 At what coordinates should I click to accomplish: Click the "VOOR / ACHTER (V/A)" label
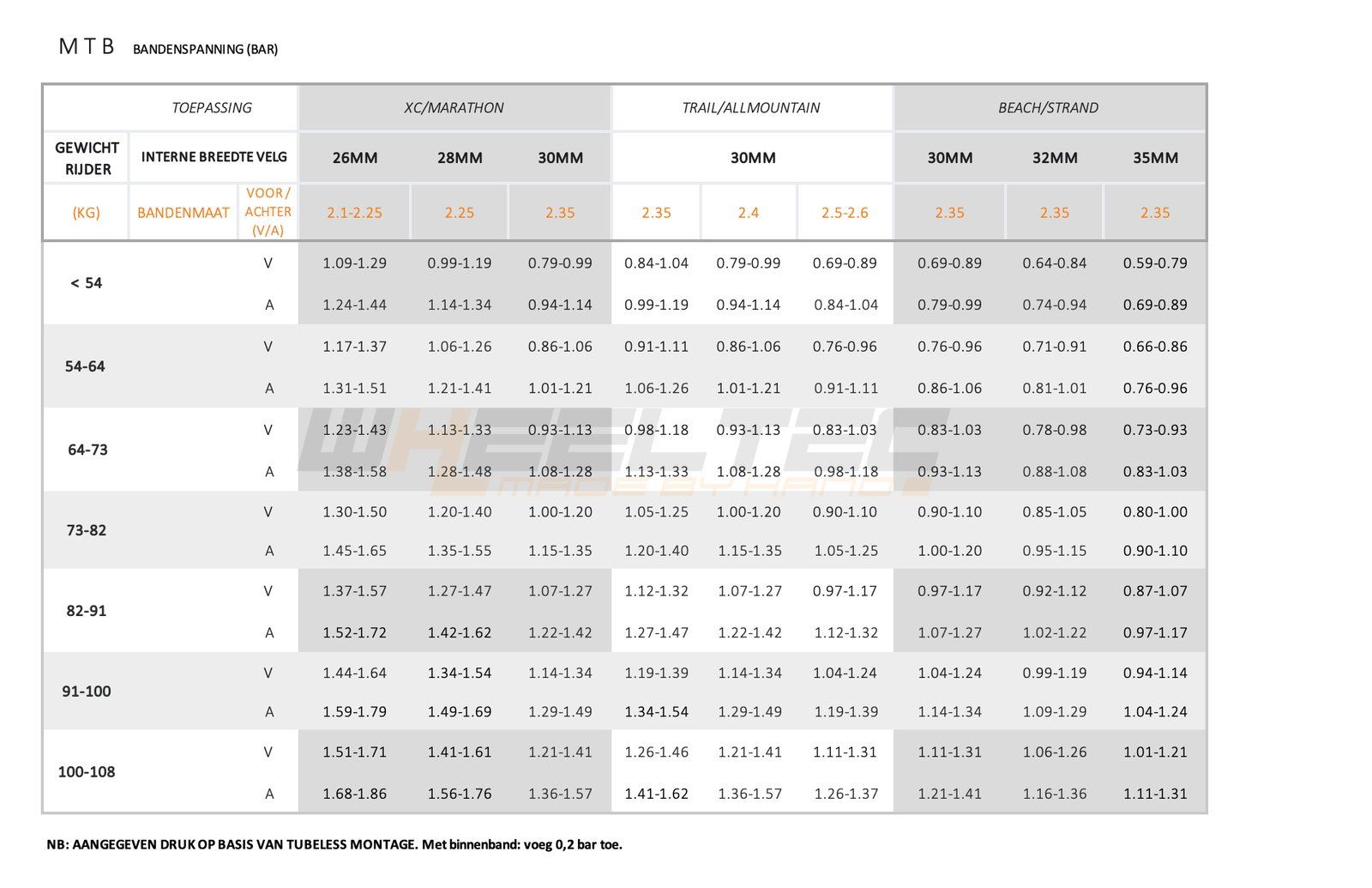268,212
